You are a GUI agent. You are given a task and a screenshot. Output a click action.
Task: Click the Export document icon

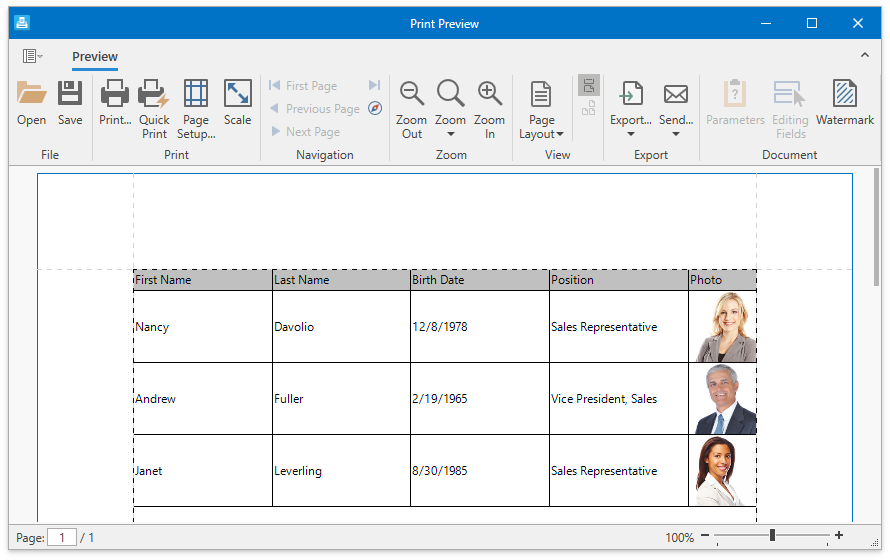click(x=631, y=94)
